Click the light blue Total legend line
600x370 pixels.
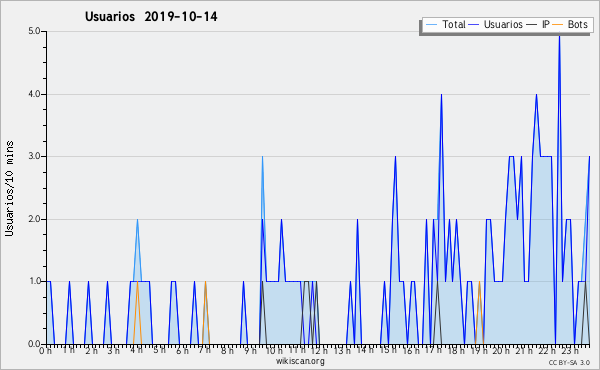431,24
